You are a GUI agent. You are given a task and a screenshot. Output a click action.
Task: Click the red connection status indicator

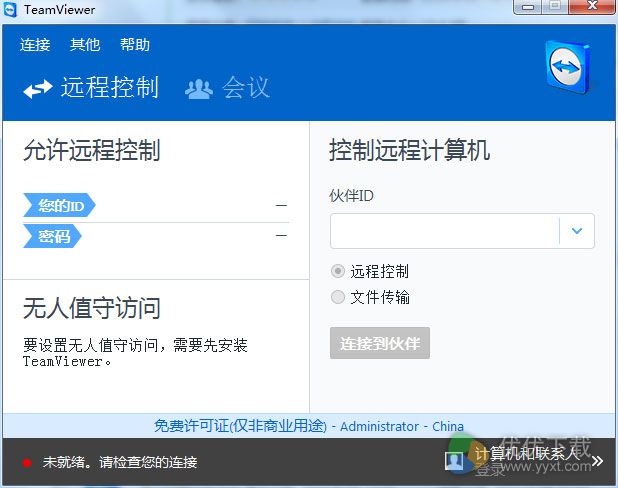(x=27, y=463)
